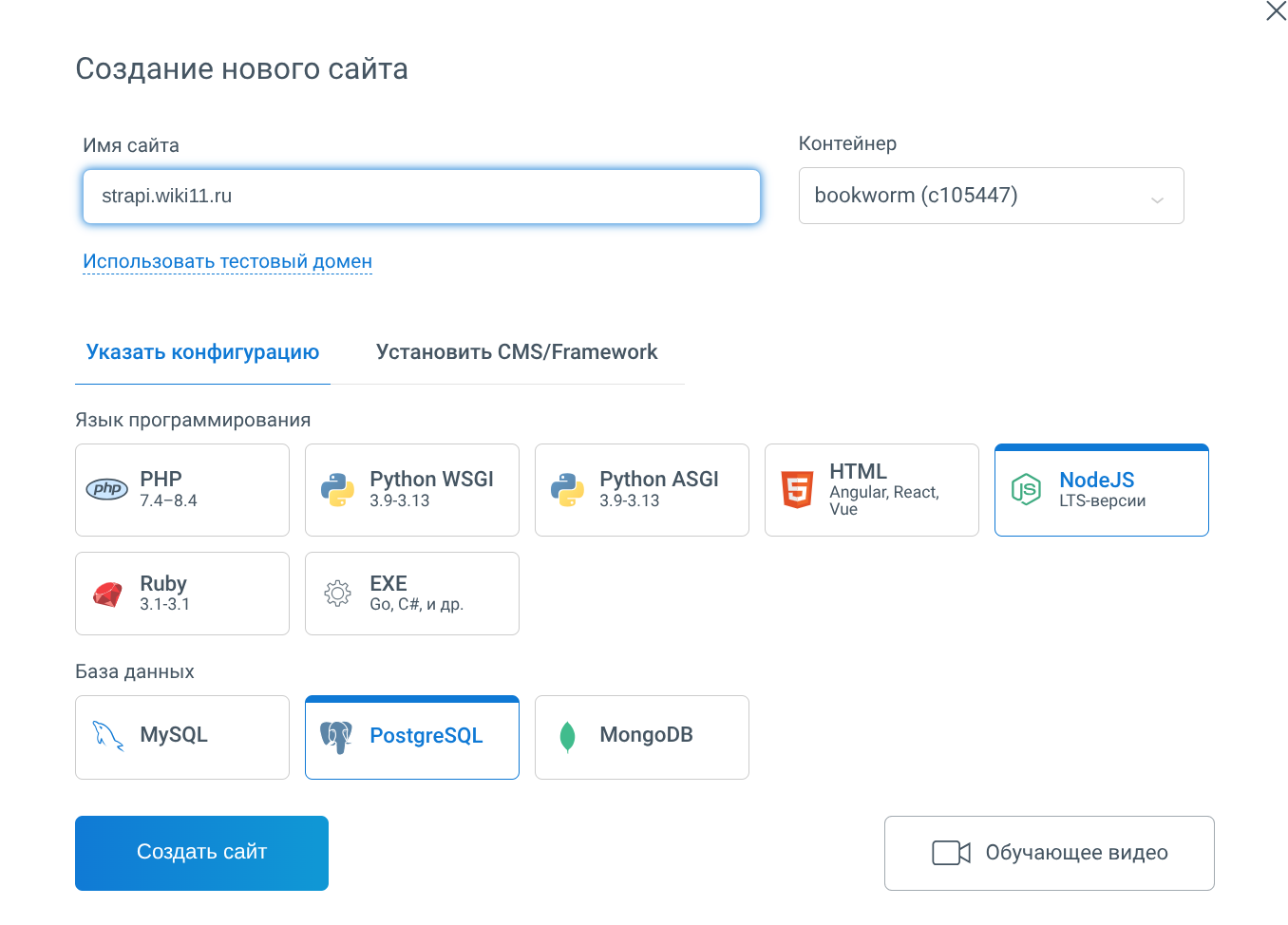This screenshot has width=1288, height=925.
Task: Select MySQL as the database
Action: click(x=182, y=738)
